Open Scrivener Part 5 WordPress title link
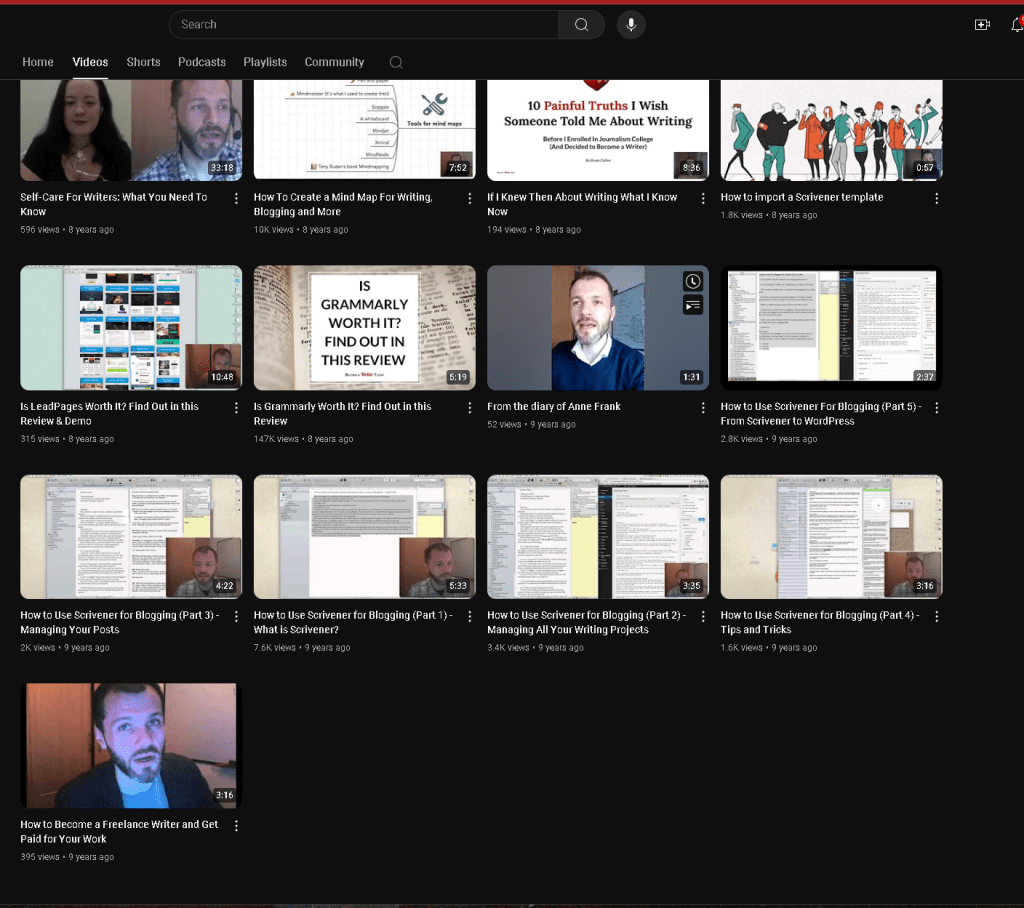 pos(821,413)
